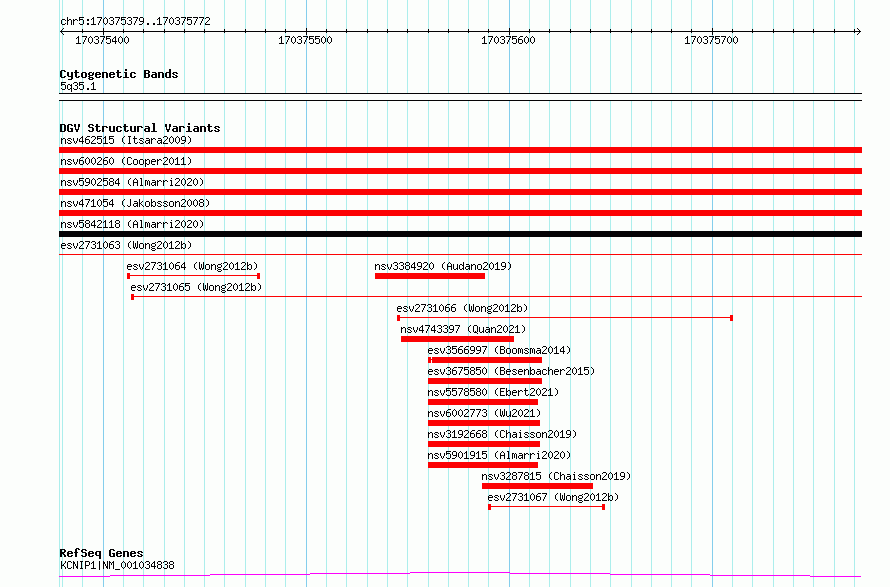Click the DGV Structural Variants track title
Viewport: 890px width, 587px height.
tap(140, 128)
